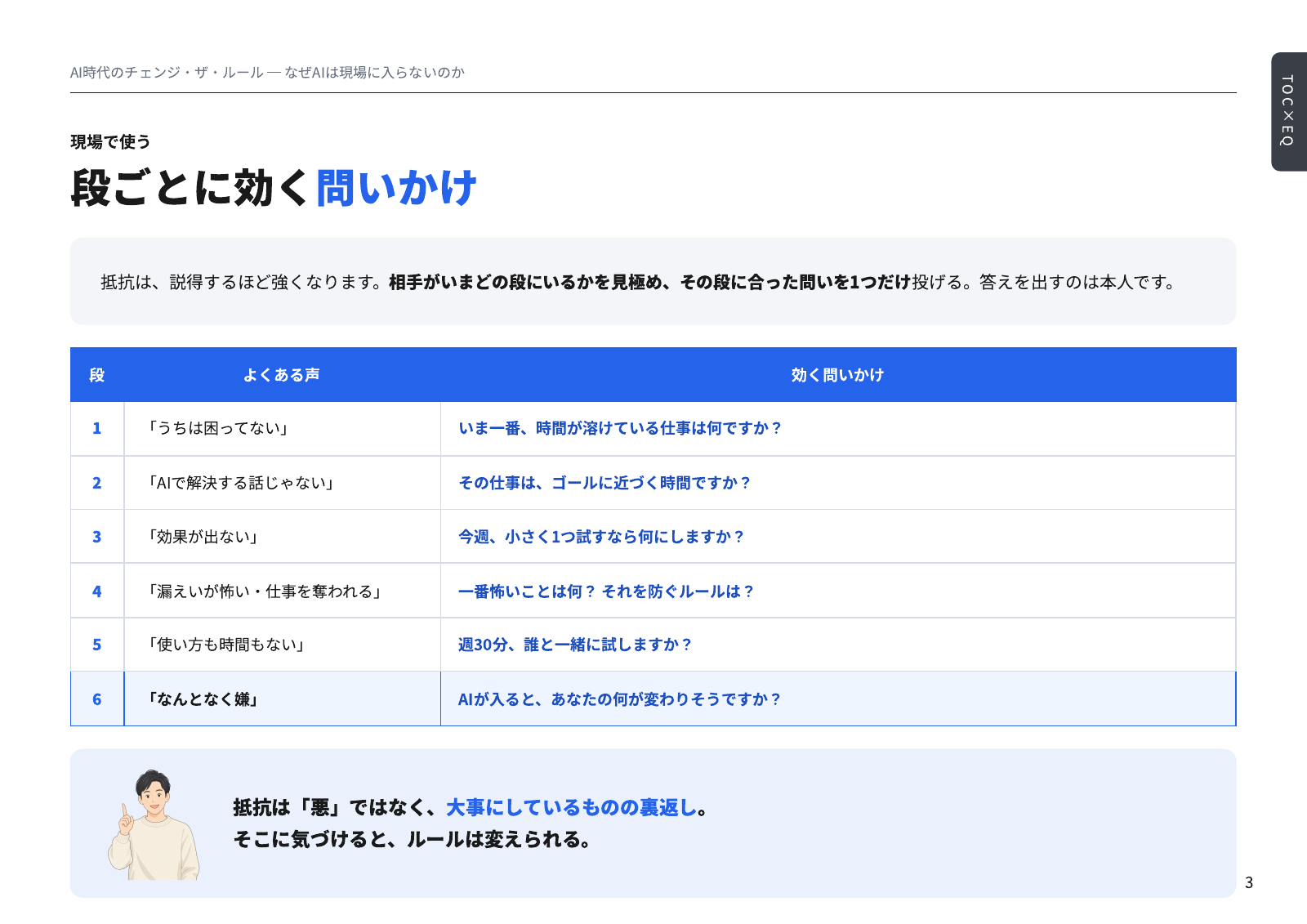Click the blue phrase '大事にしているものの裏返し'
The width and height of the screenshot is (1307, 924).
point(571,807)
